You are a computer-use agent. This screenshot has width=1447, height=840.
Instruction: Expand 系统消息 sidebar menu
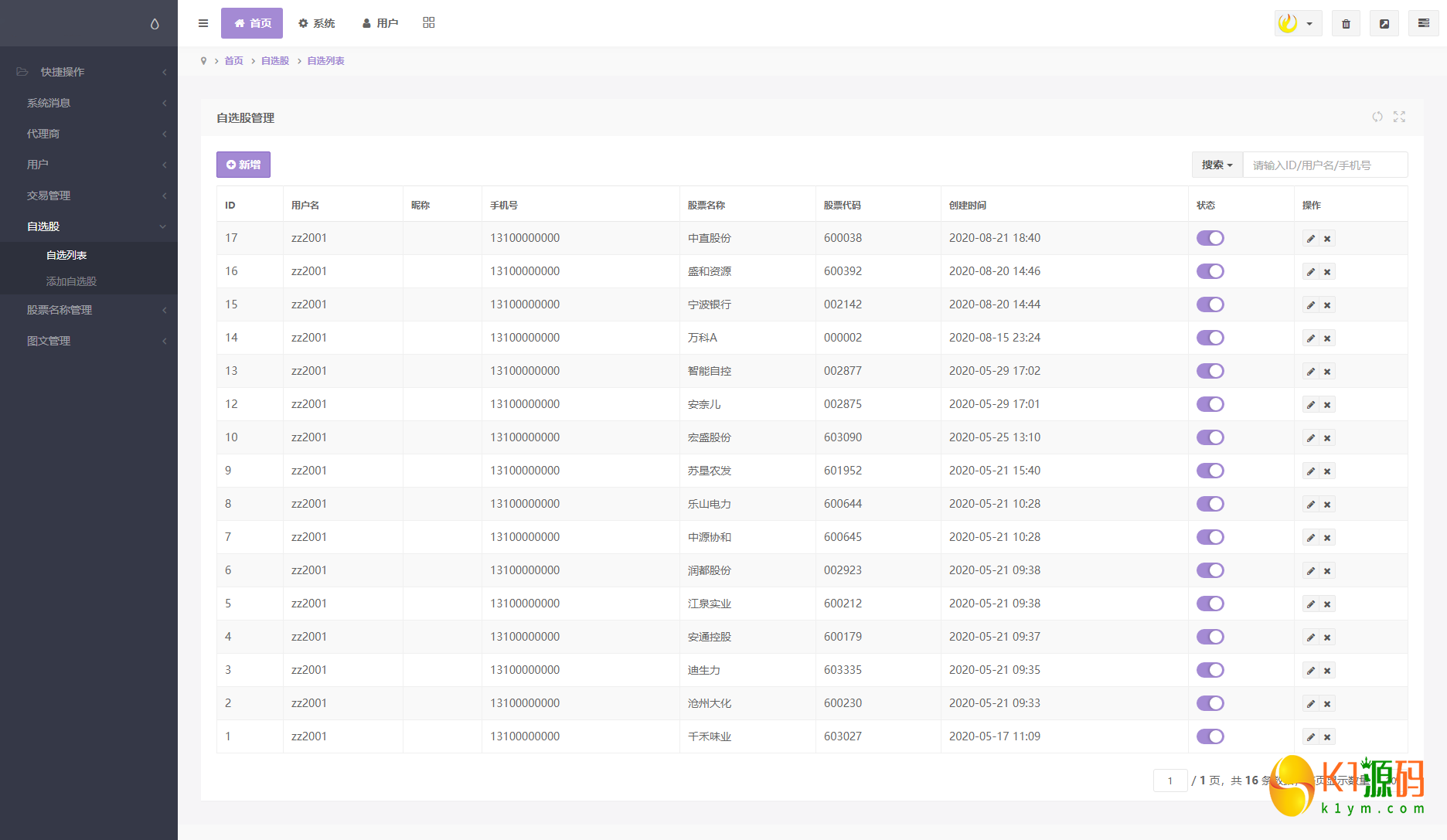pos(89,103)
